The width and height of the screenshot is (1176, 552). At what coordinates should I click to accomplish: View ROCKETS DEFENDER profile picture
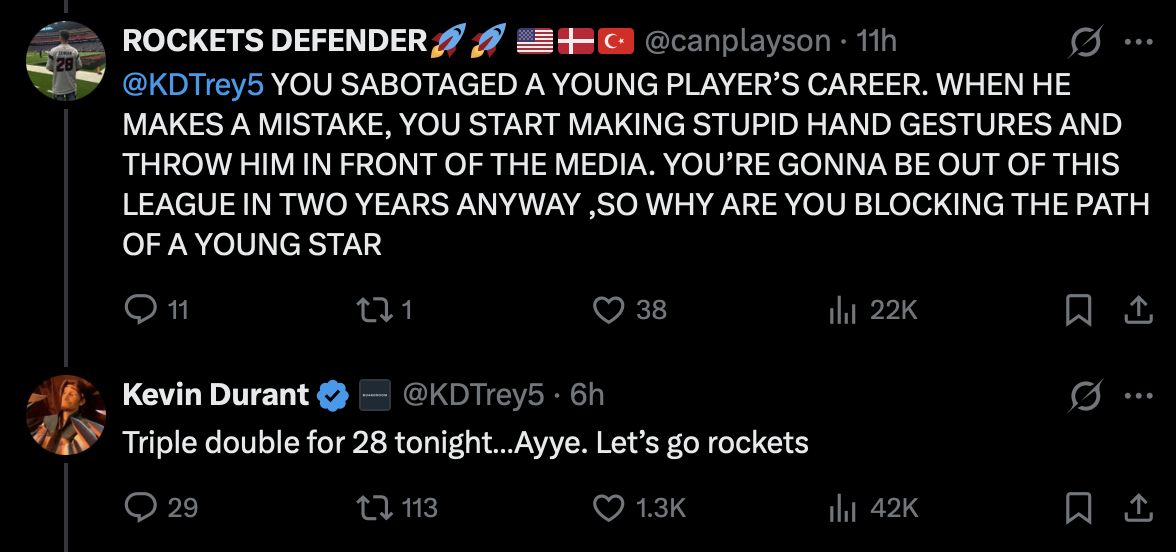(66, 61)
